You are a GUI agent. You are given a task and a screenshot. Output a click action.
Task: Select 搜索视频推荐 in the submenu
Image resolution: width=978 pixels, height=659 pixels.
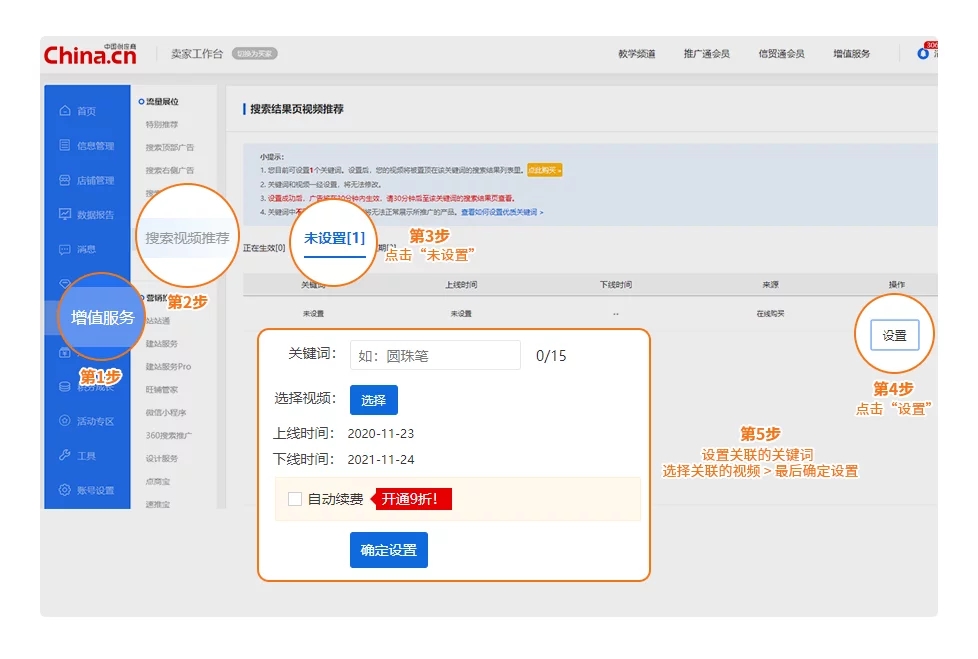coord(187,239)
